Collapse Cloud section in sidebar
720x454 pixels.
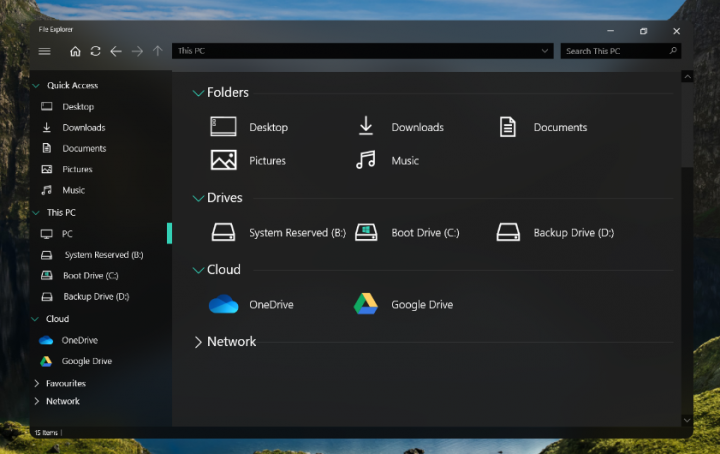coord(35,319)
